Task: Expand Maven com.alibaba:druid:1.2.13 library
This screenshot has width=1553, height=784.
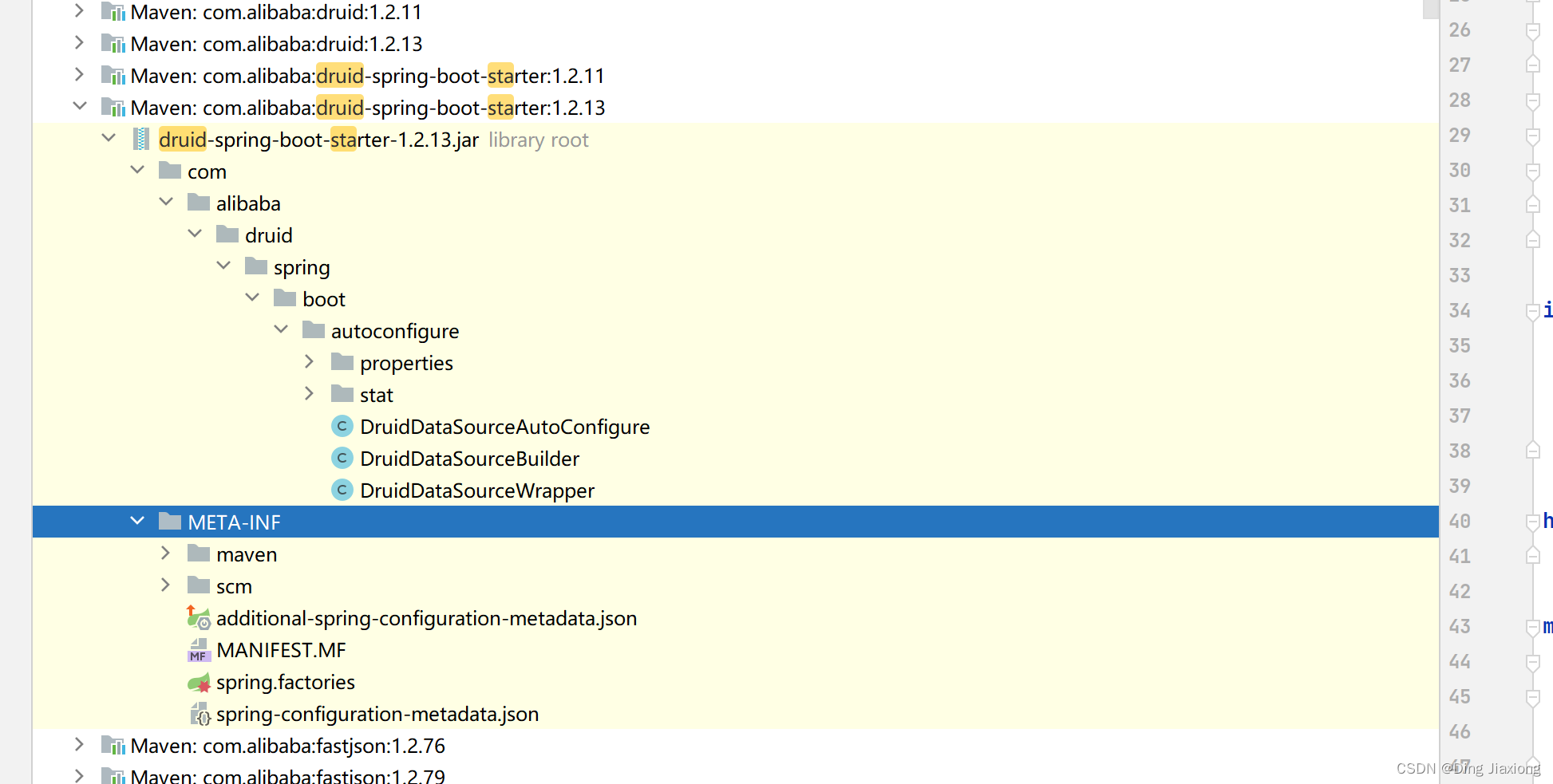Action: tap(79, 43)
